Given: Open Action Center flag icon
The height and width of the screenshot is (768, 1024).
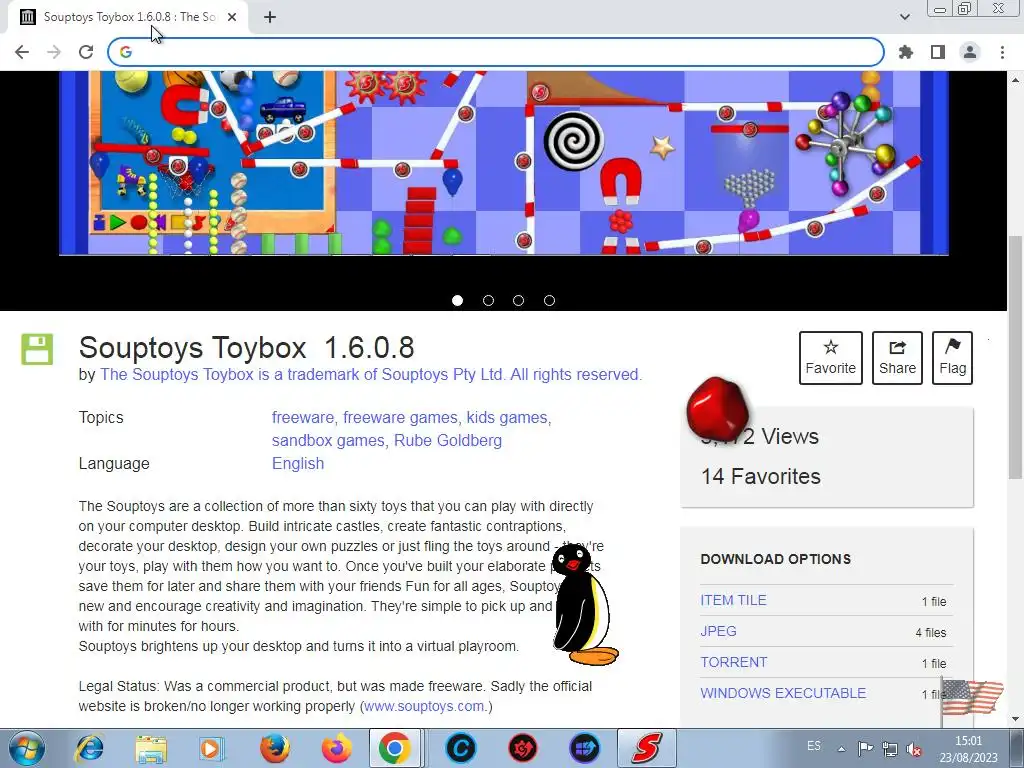Looking at the screenshot, I should (865, 748).
